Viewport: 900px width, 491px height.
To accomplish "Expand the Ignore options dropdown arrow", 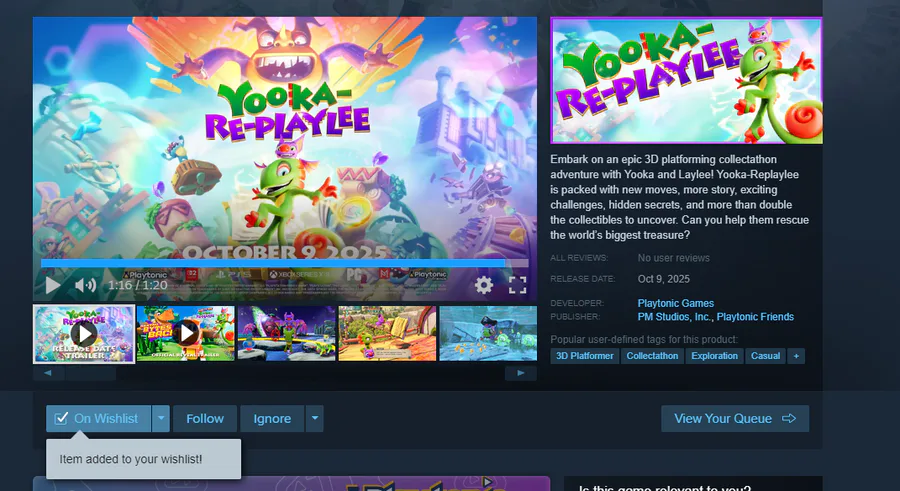I will click(315, 419).
